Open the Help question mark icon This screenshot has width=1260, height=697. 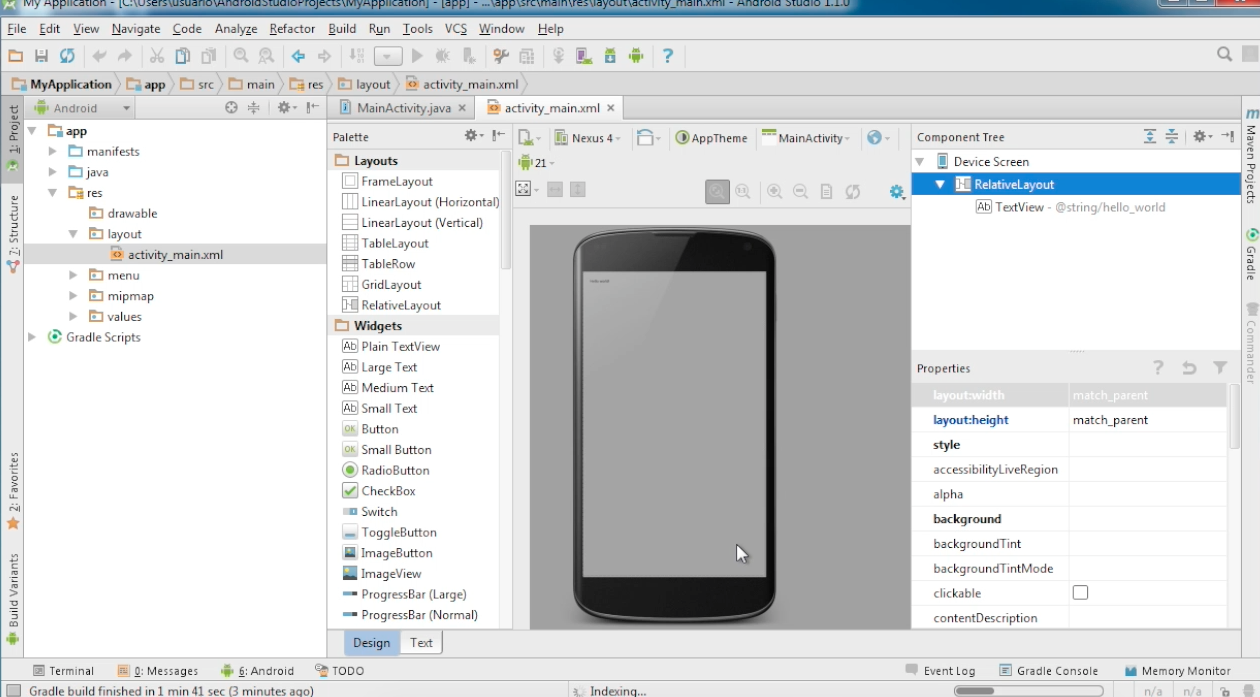click(x=668, y=56)
